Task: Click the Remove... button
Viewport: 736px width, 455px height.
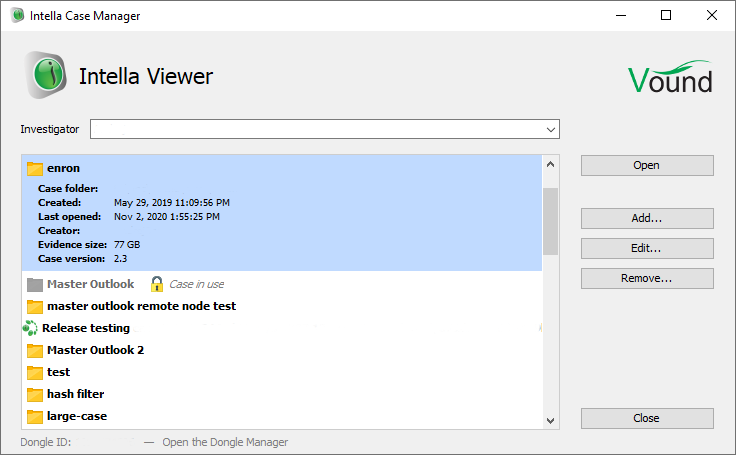Action: [647, 278]
